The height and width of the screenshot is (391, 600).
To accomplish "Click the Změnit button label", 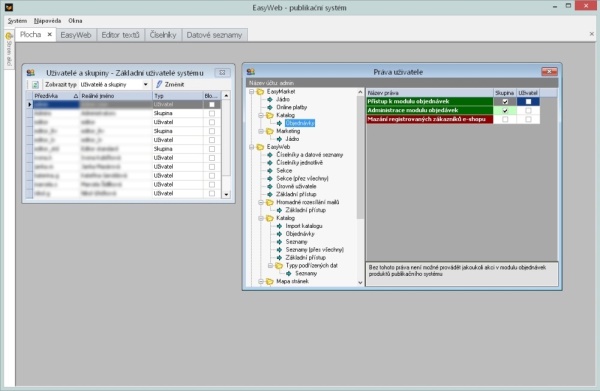I will click(174, 85).
